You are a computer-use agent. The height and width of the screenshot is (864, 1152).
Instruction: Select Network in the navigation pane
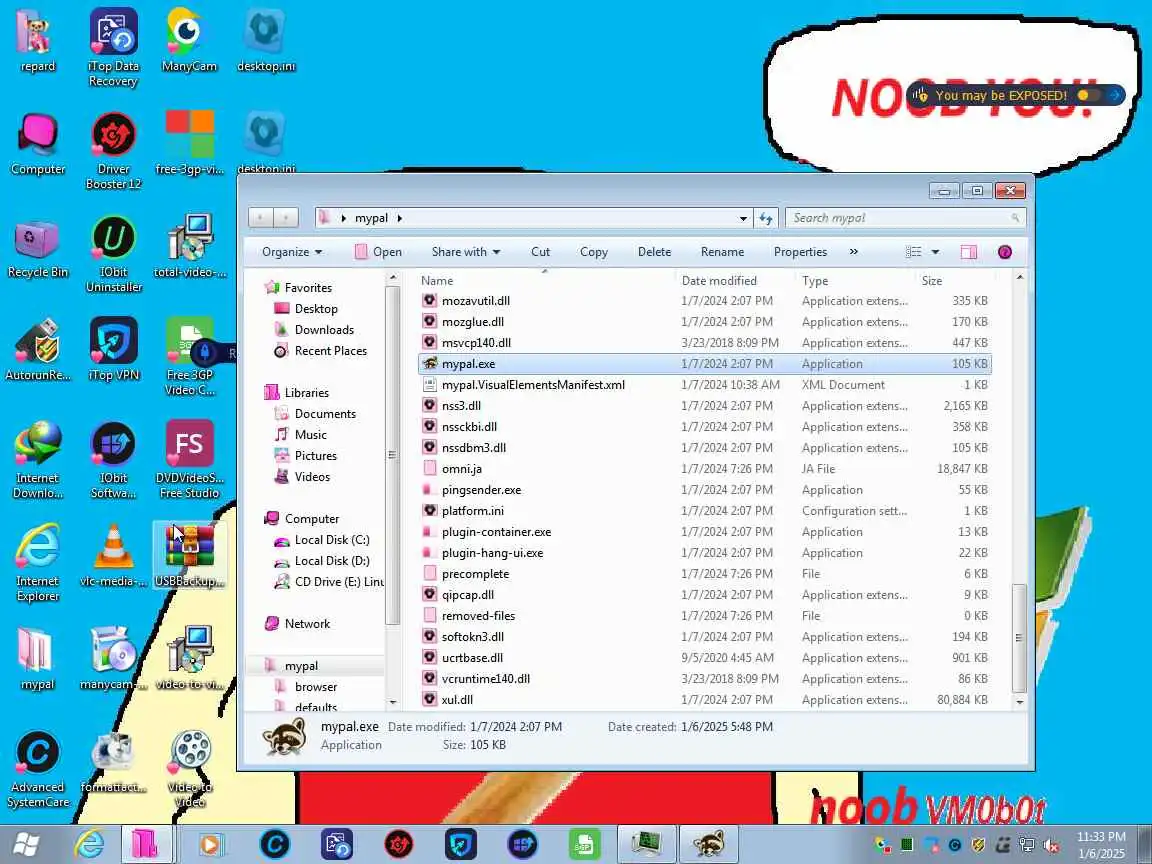[x=307, y=624]
